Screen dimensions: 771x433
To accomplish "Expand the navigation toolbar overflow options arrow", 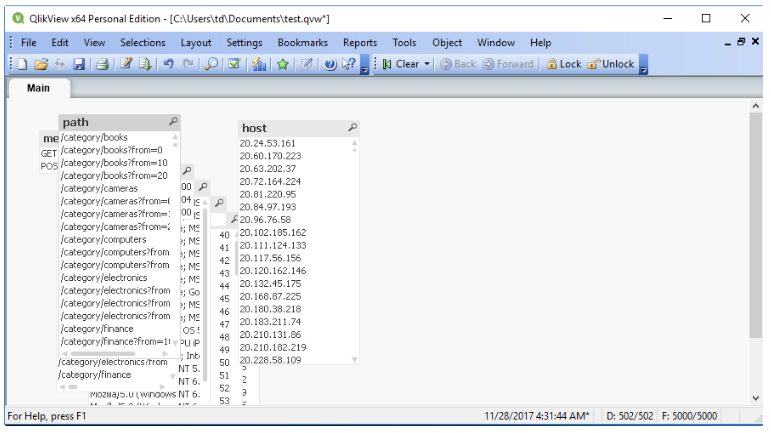I will [643, 66].
